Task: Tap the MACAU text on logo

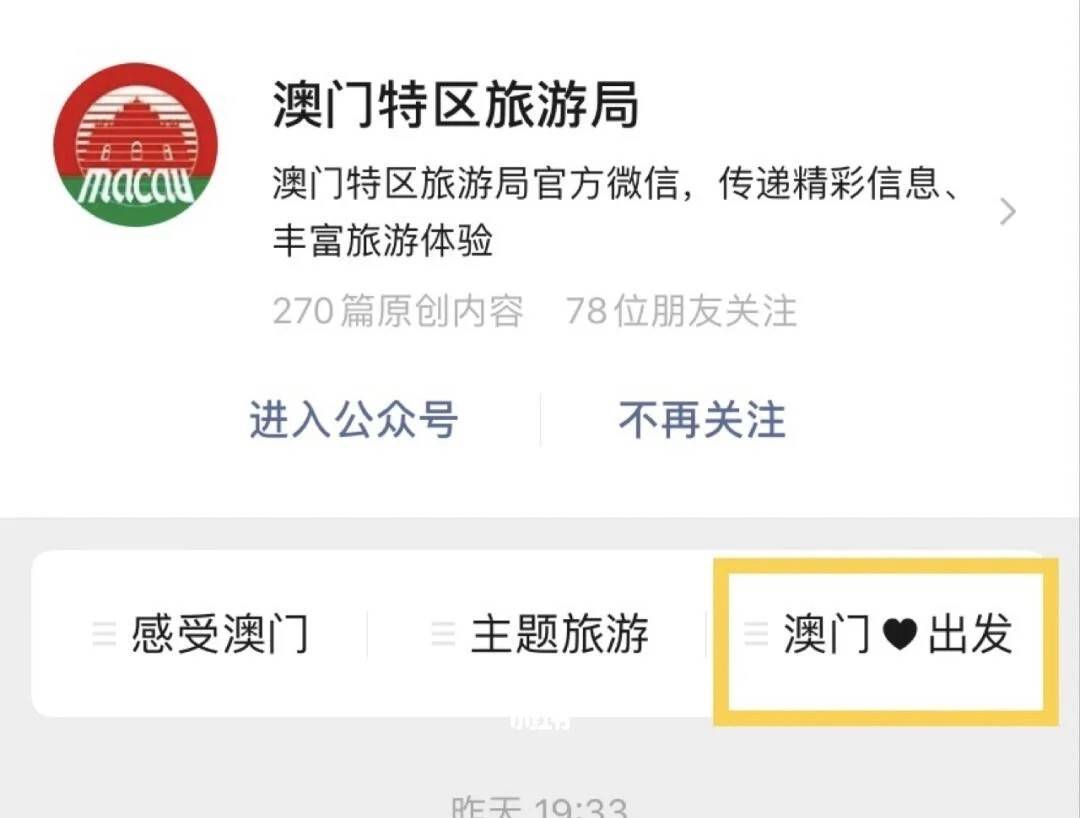Action: pos(135,187)
